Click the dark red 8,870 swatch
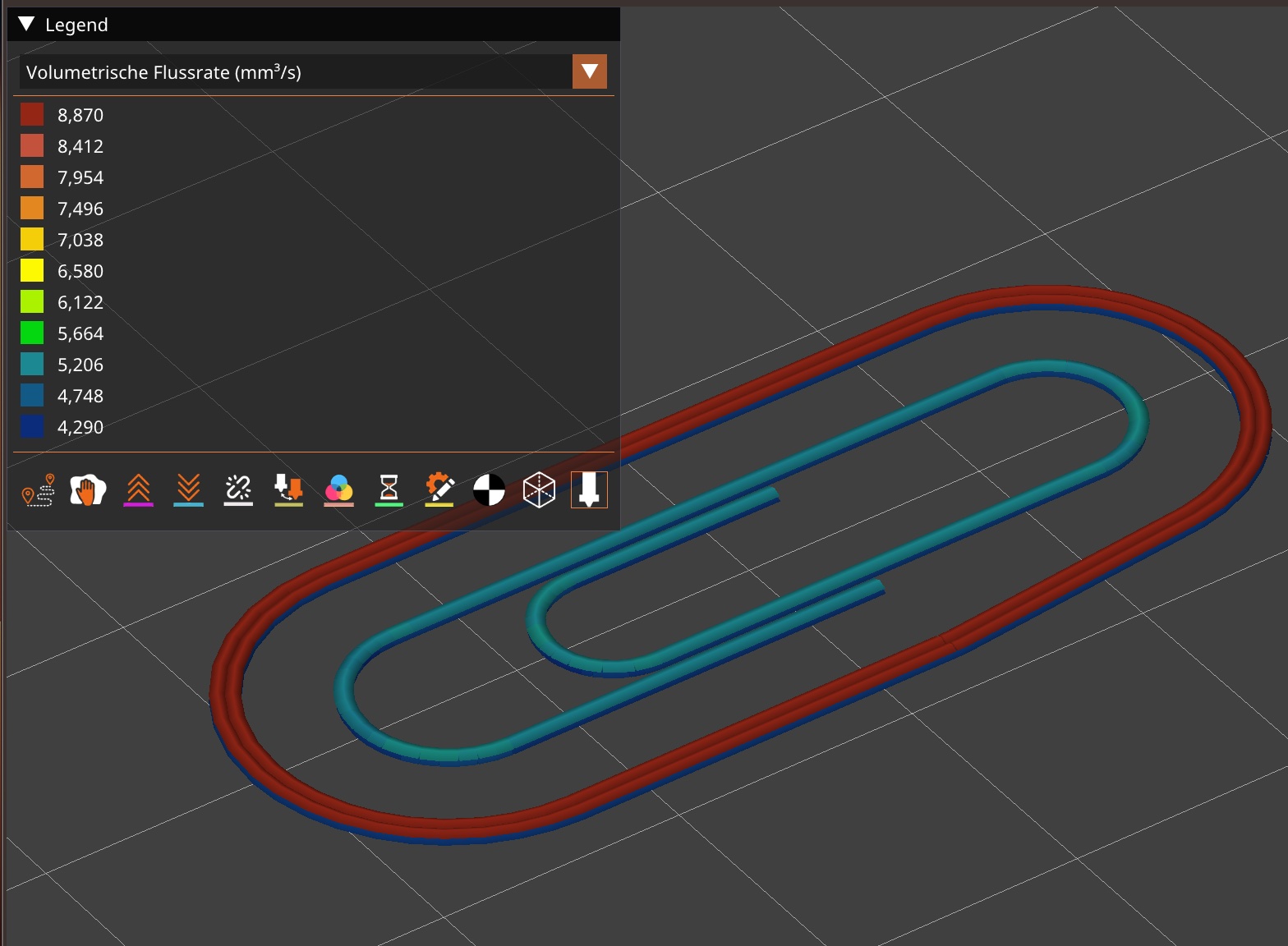Screen dimensions: 1288x946 32,114
